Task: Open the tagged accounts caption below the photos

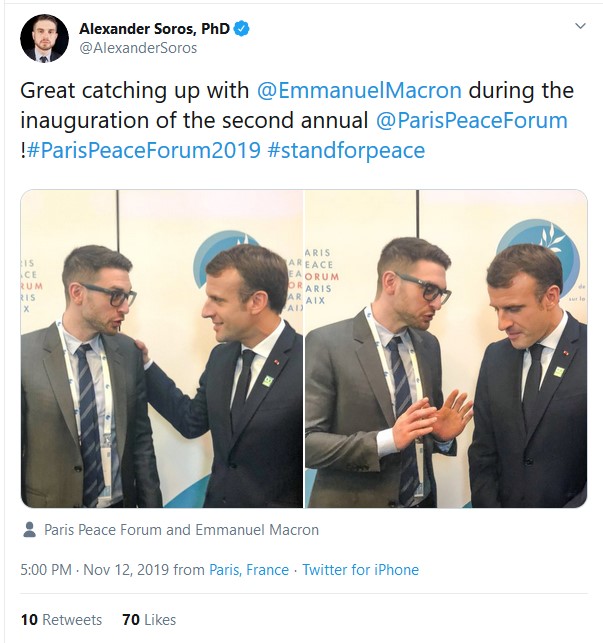Action: 181,530
